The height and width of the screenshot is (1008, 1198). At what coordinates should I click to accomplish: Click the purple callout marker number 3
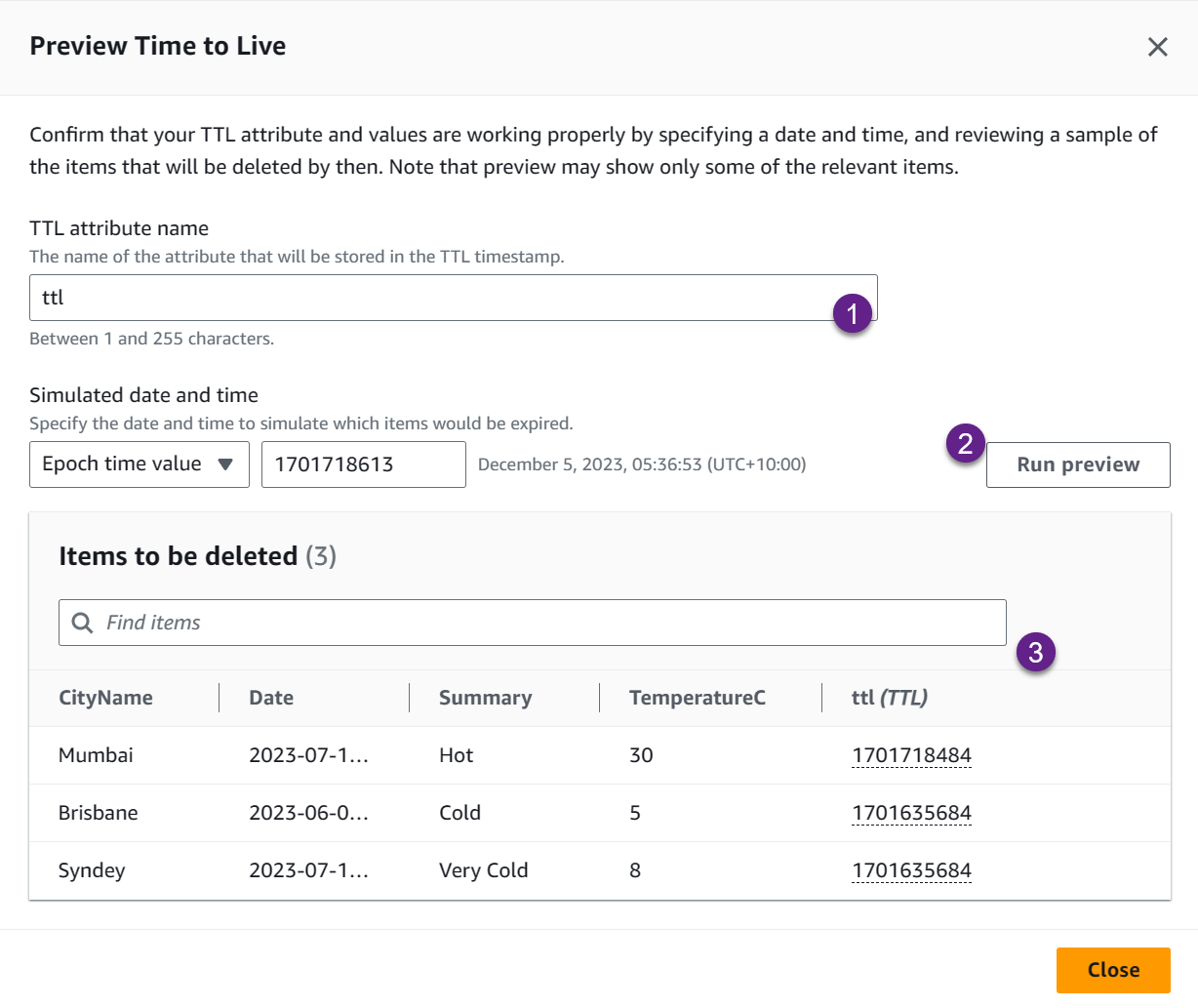[1035, 652]
